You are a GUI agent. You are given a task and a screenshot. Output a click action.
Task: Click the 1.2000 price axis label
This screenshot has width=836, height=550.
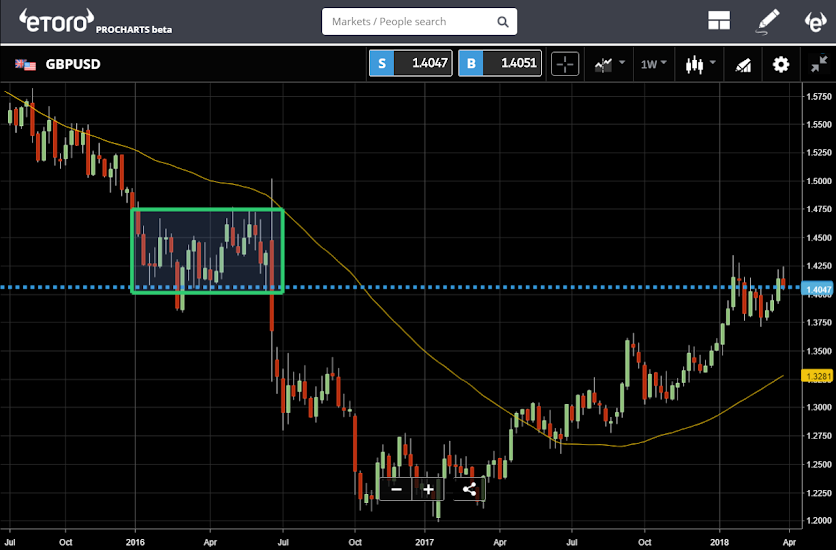click(x=819, y=521)
